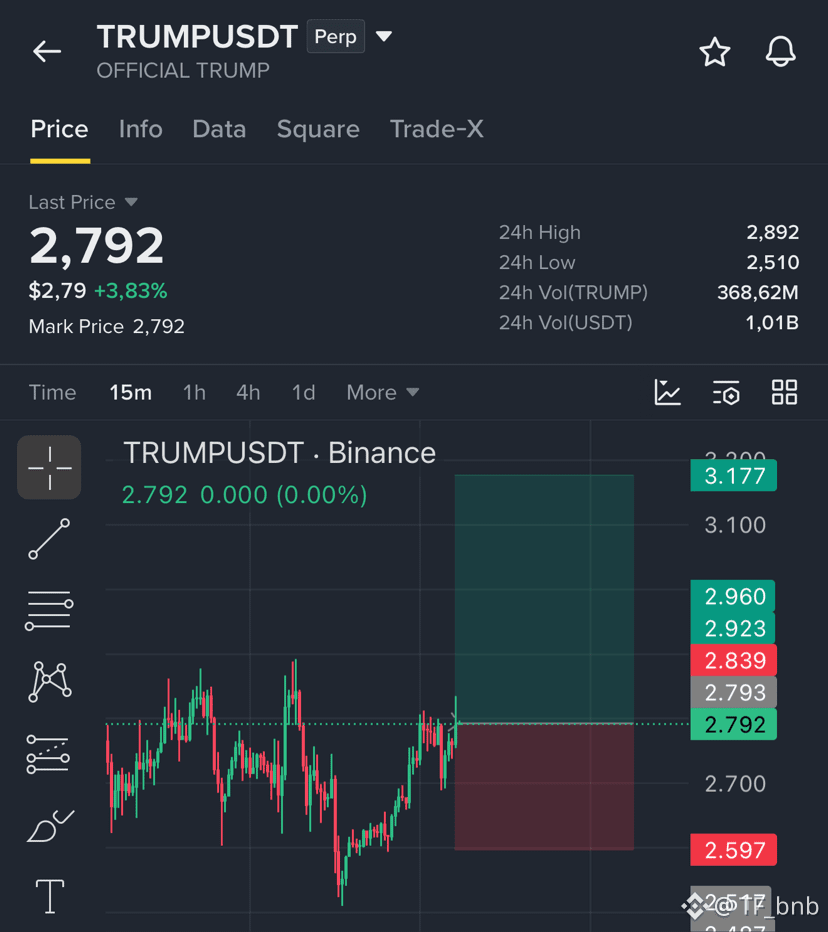This screenshot has height=932, width=828.
Task: Select the trend line drawing tool
Action: pos(49,539)
